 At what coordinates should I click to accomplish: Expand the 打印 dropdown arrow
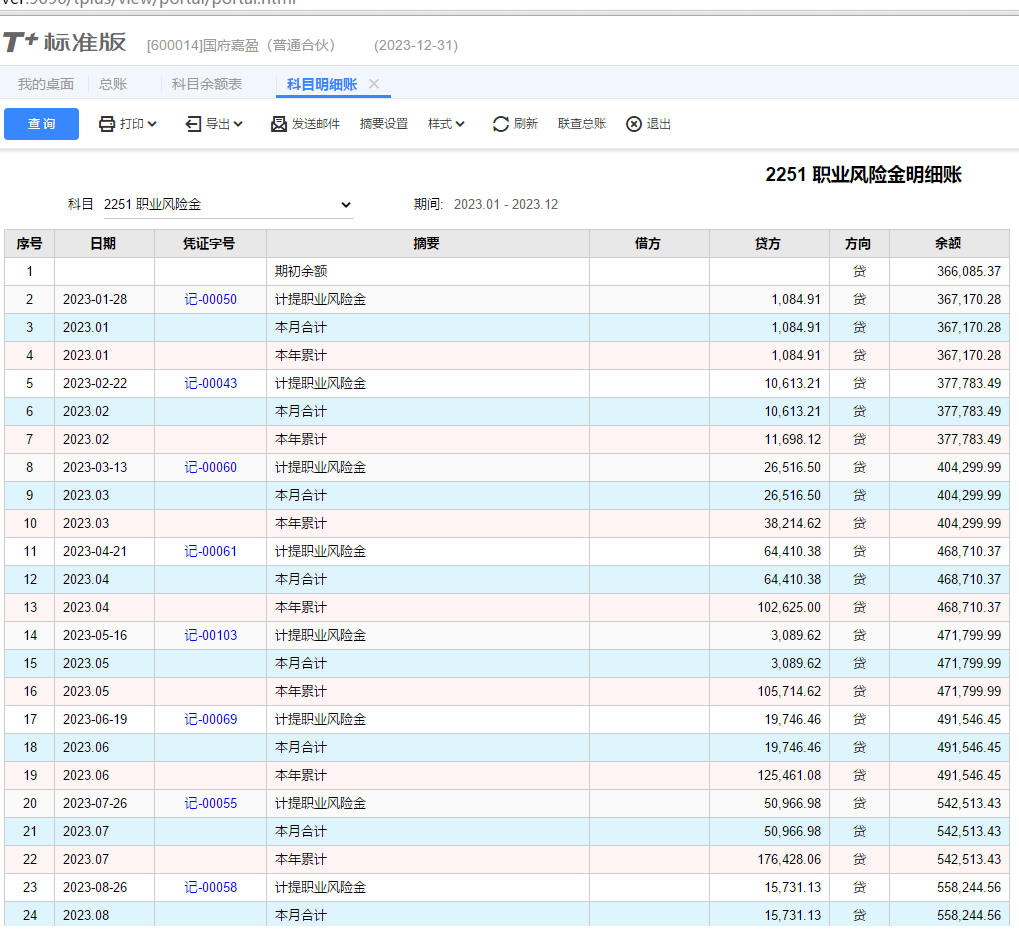click(x=152, y=124)
